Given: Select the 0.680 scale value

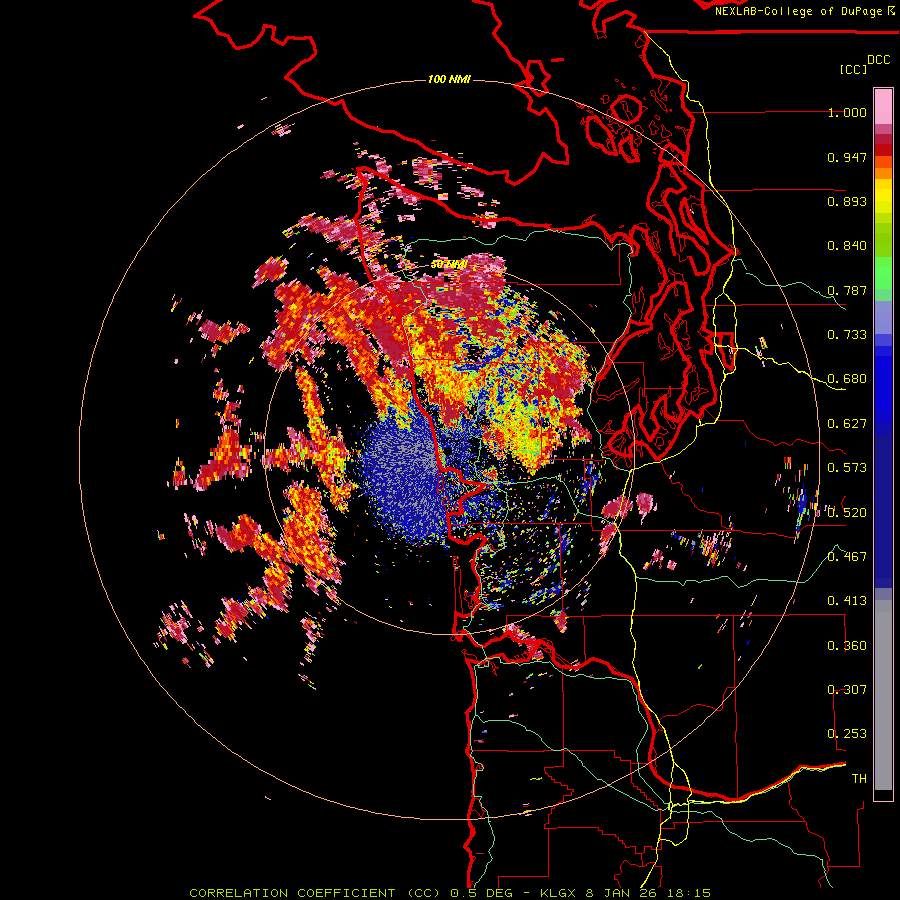Looking at the screenshot, I should click(x=847, y=379).
